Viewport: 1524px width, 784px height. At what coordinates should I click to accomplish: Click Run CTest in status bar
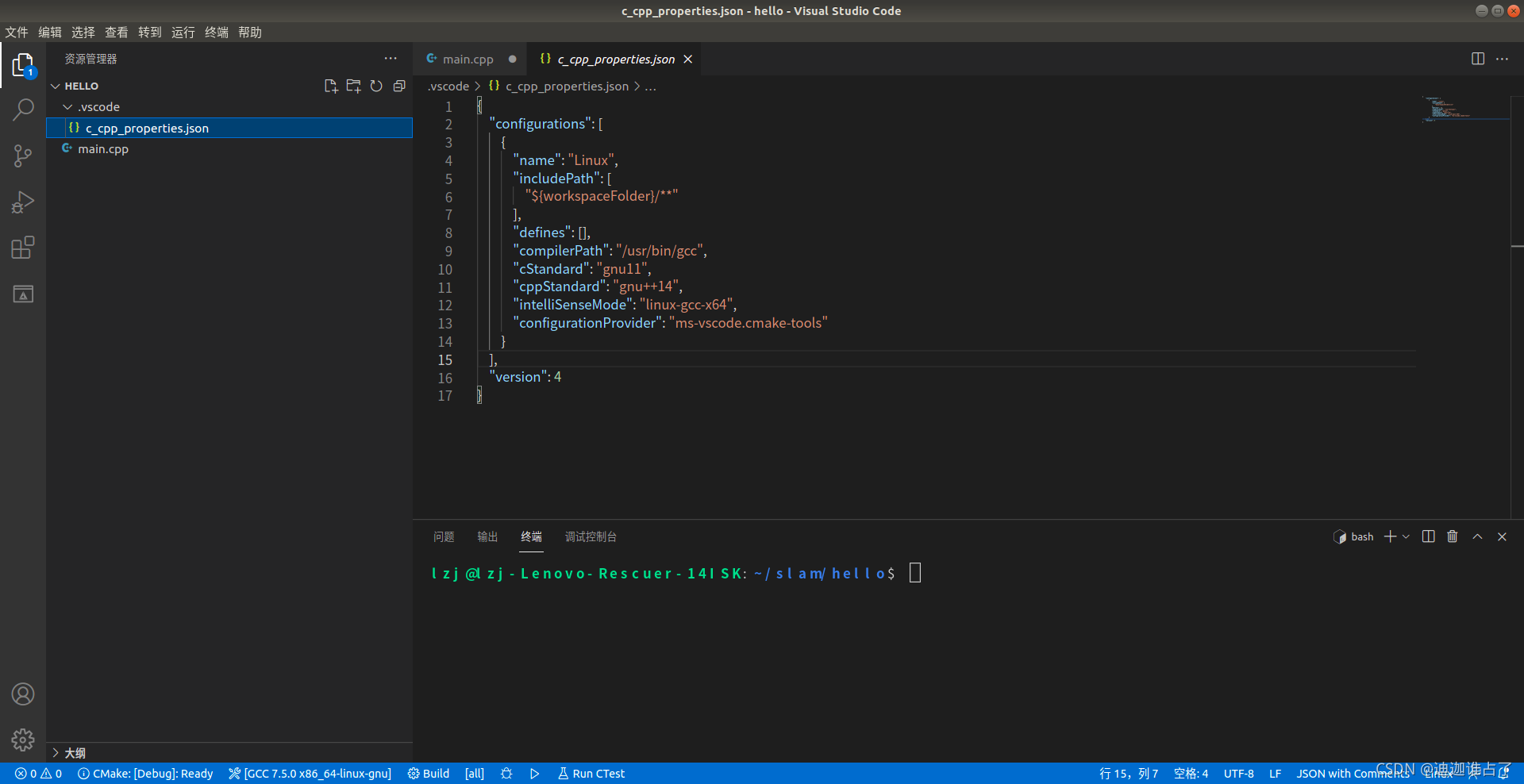591,773
